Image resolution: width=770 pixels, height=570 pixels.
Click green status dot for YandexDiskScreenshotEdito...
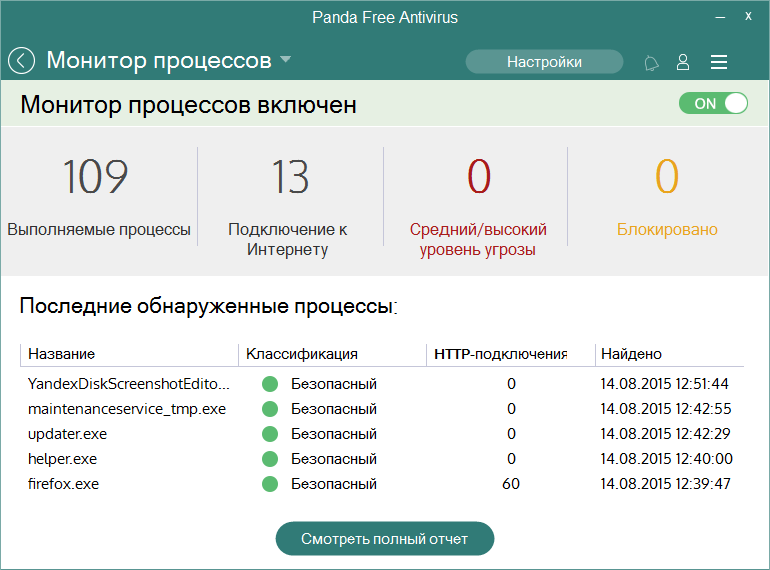[x=270, y=384]
